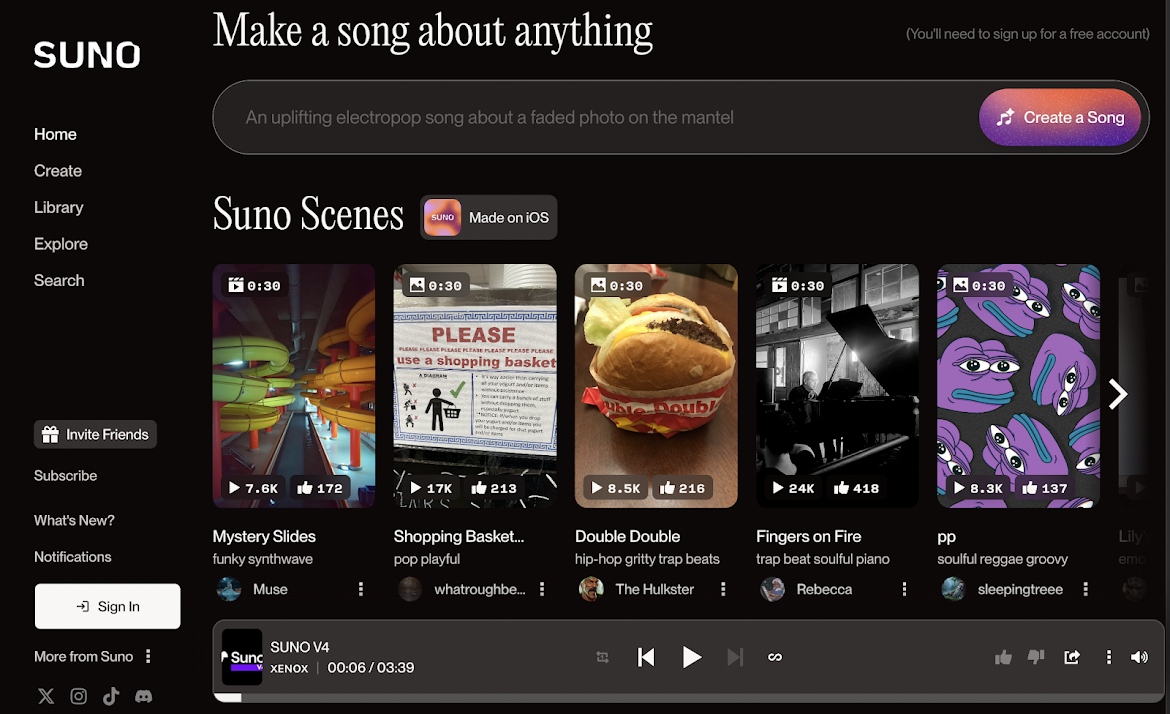
Task: Open Suno's X (Twitter) social link
Action: pyautogui.click(x=46, y=696)
